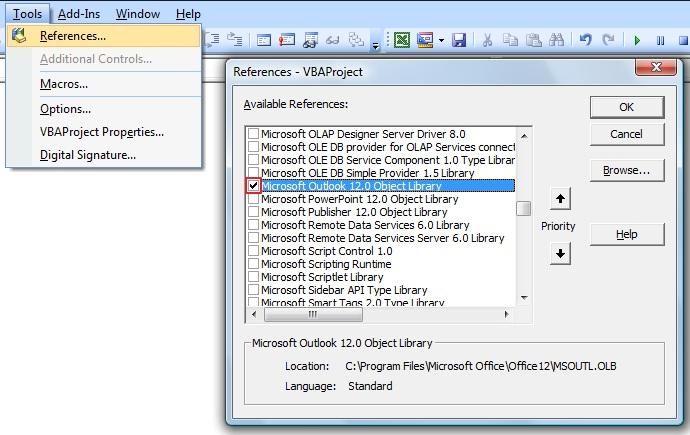Check Microsoft OLE DB provider for OLAP Services
Screen dimensions: 690x435
[253, 146]
